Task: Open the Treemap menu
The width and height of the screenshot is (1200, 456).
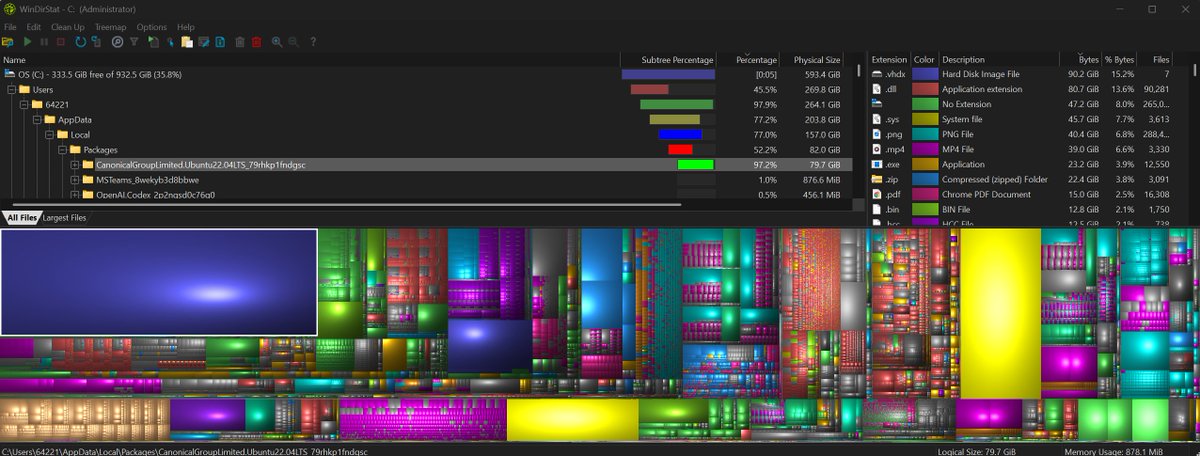Action: click(x=111, y=27)
